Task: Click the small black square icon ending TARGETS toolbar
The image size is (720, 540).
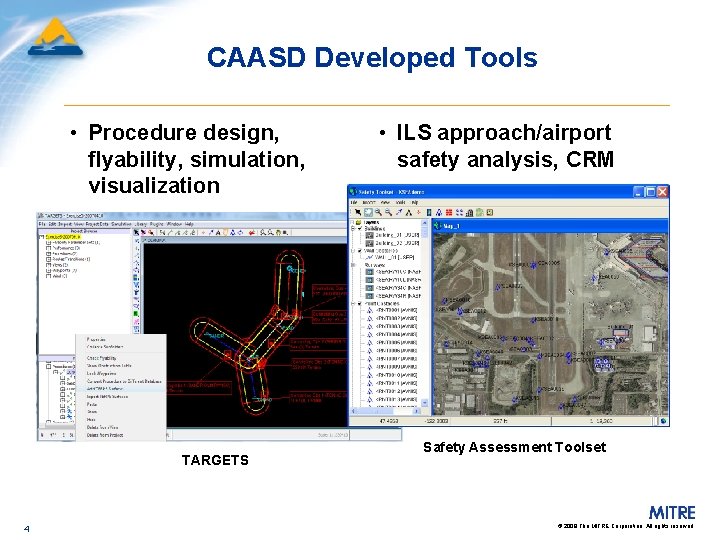Action: tap(285, 233)
